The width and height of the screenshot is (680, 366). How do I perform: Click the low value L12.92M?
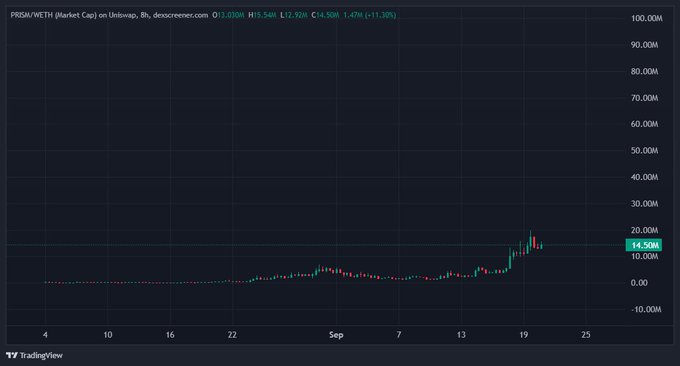(x=294, y=15)
